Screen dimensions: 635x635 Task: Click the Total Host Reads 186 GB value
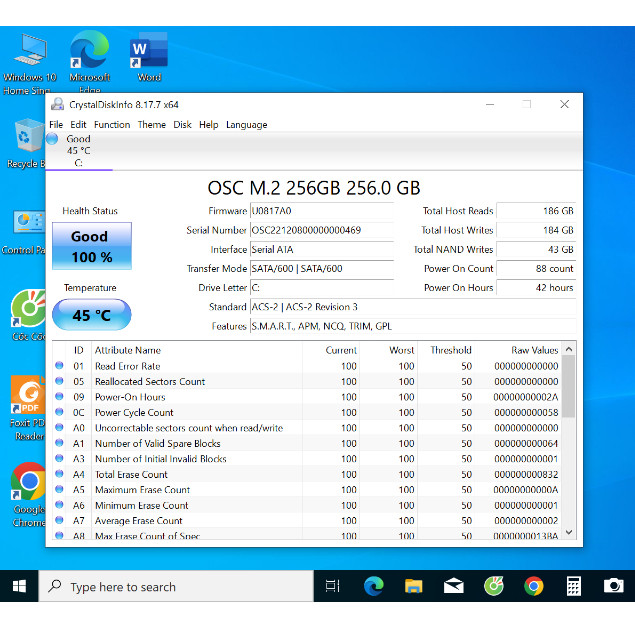536,211
